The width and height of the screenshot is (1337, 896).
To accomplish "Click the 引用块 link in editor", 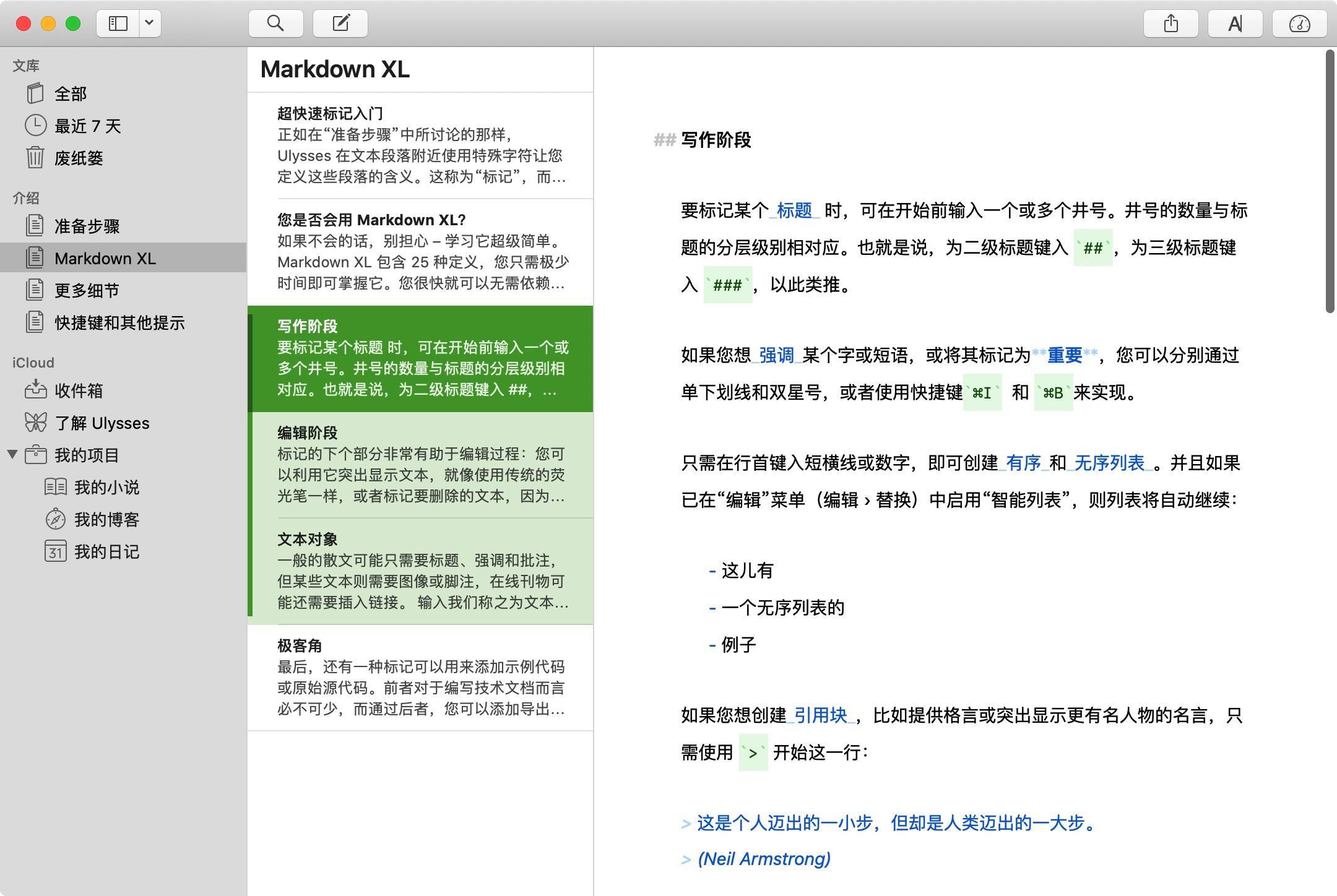I will [820, 715].
